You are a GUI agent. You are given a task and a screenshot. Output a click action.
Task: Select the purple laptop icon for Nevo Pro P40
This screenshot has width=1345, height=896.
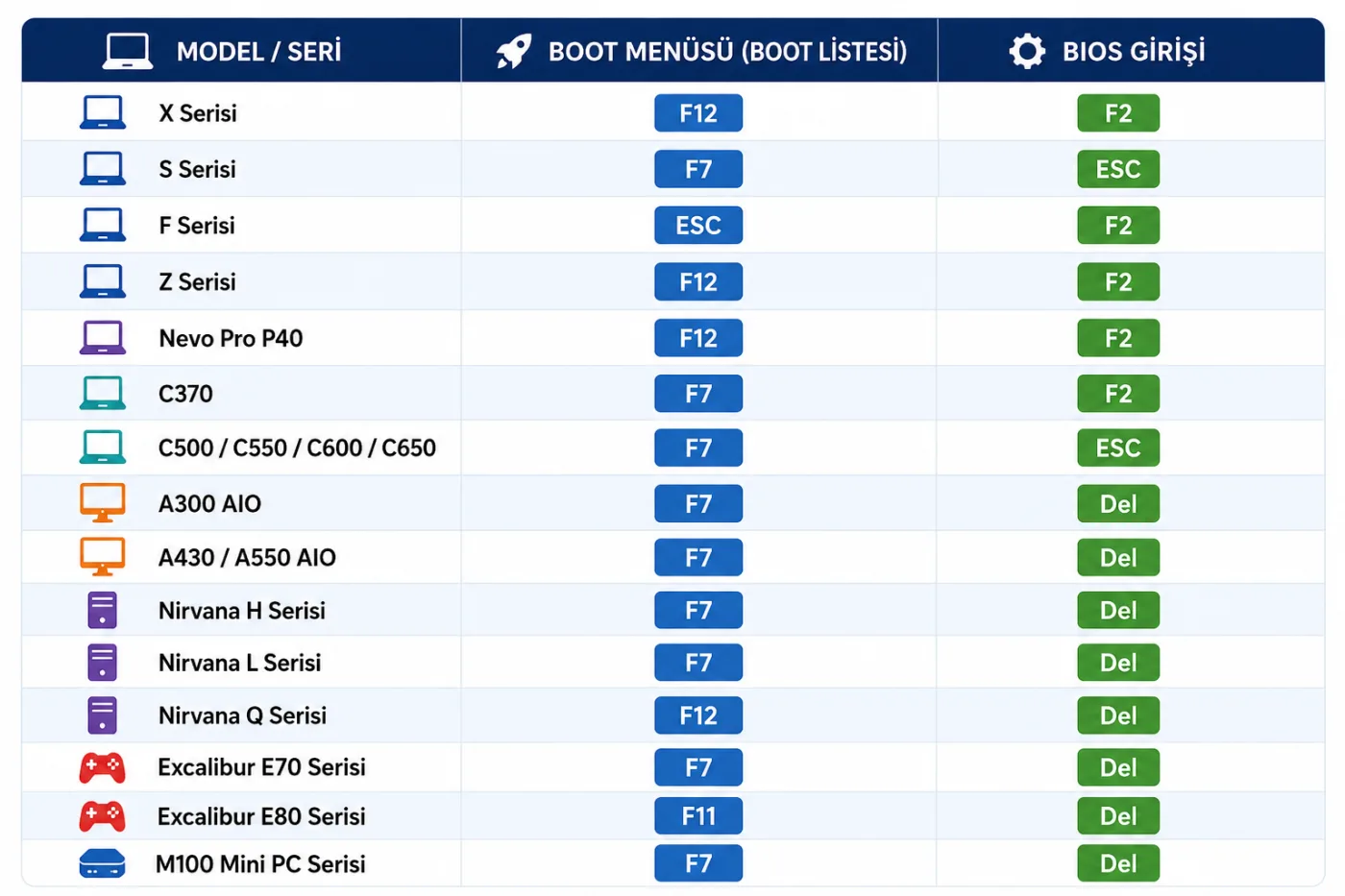(x=103, y=338)
